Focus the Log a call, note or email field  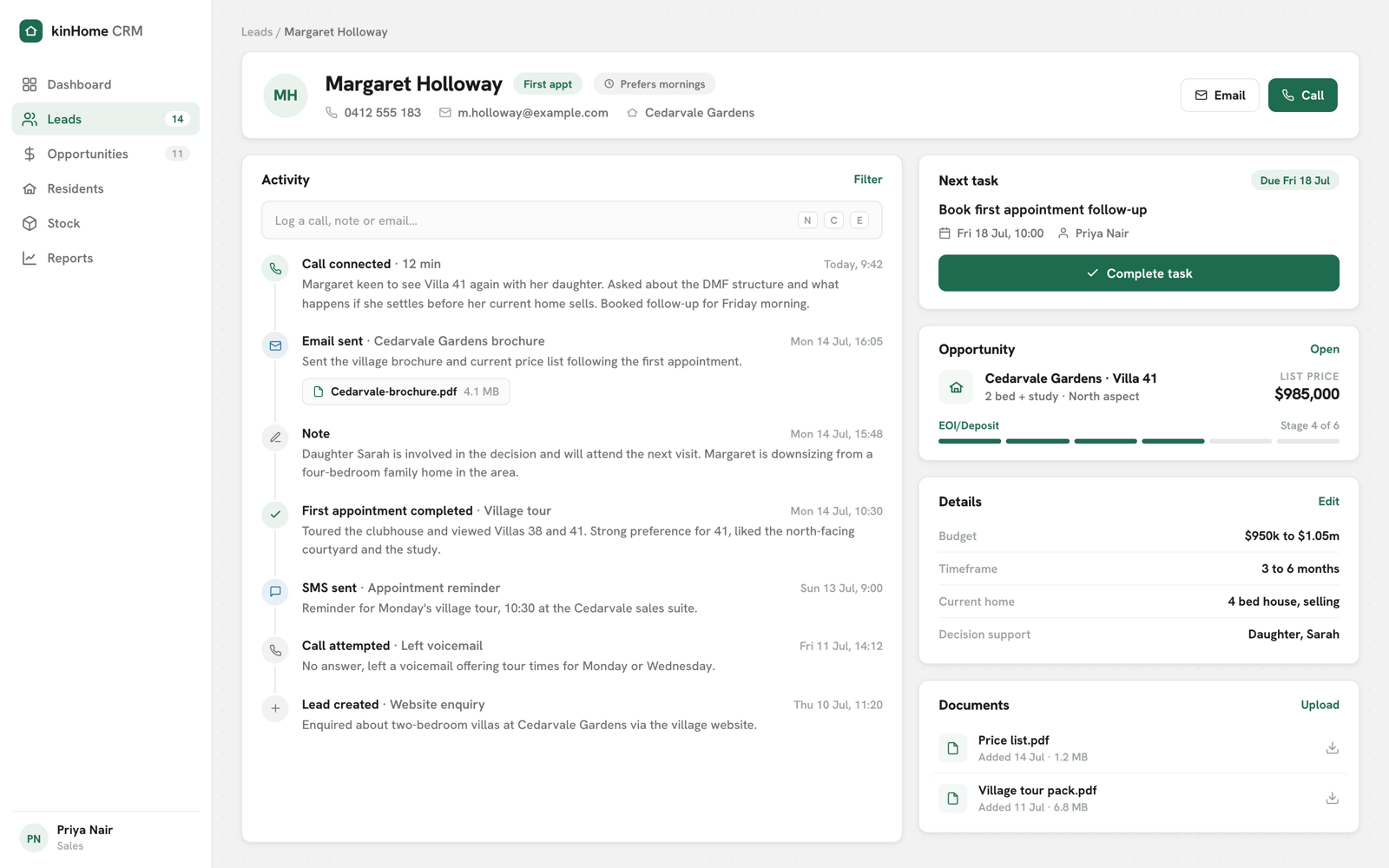571,220
